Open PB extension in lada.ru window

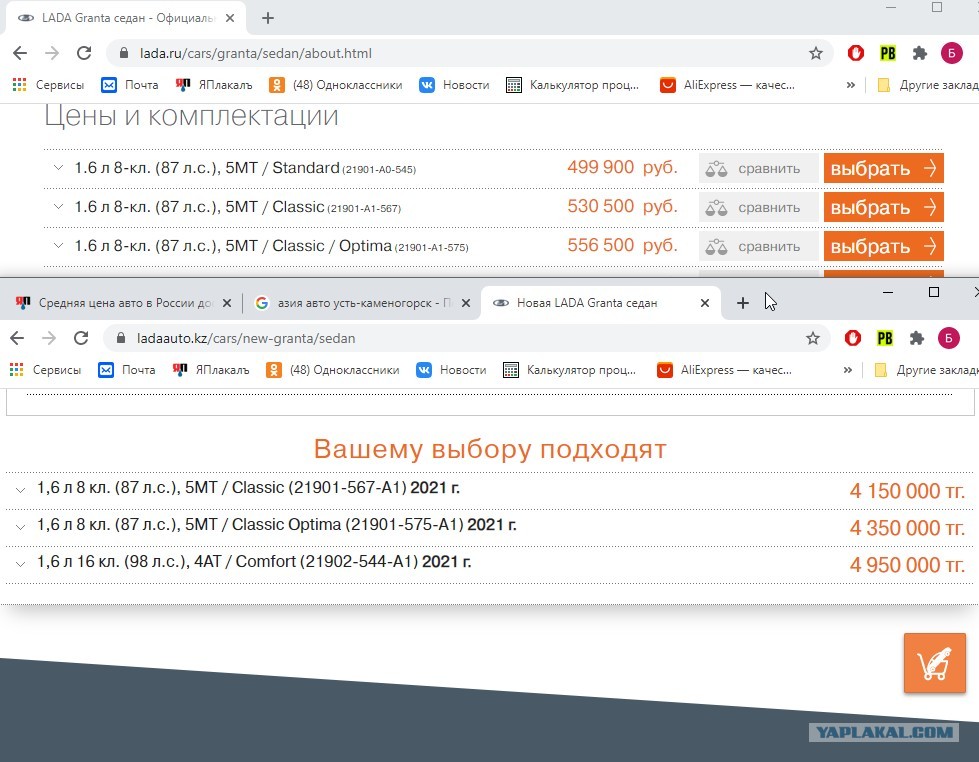(887, 53)
